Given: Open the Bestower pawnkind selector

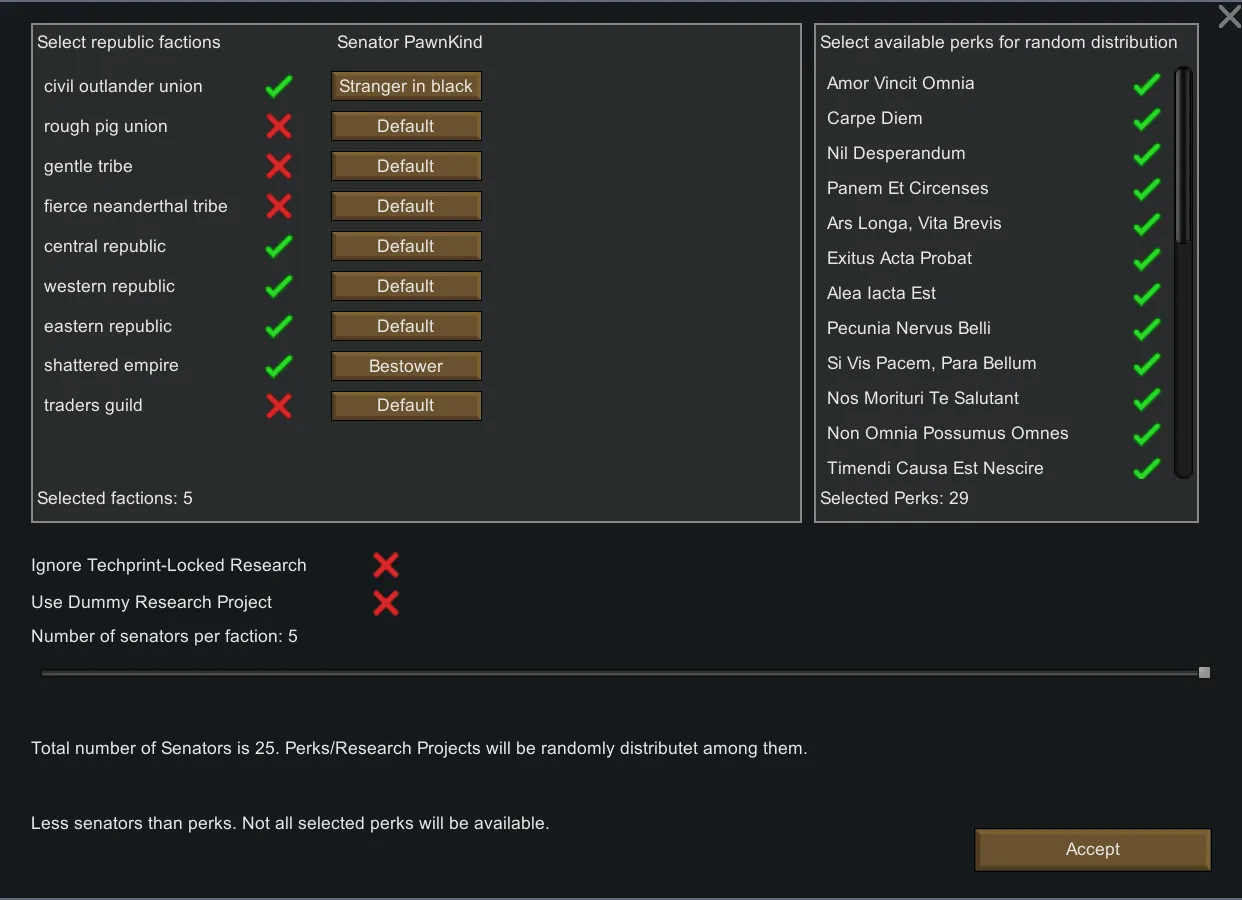Looking at the screenshot, I should tap(406, 366).
